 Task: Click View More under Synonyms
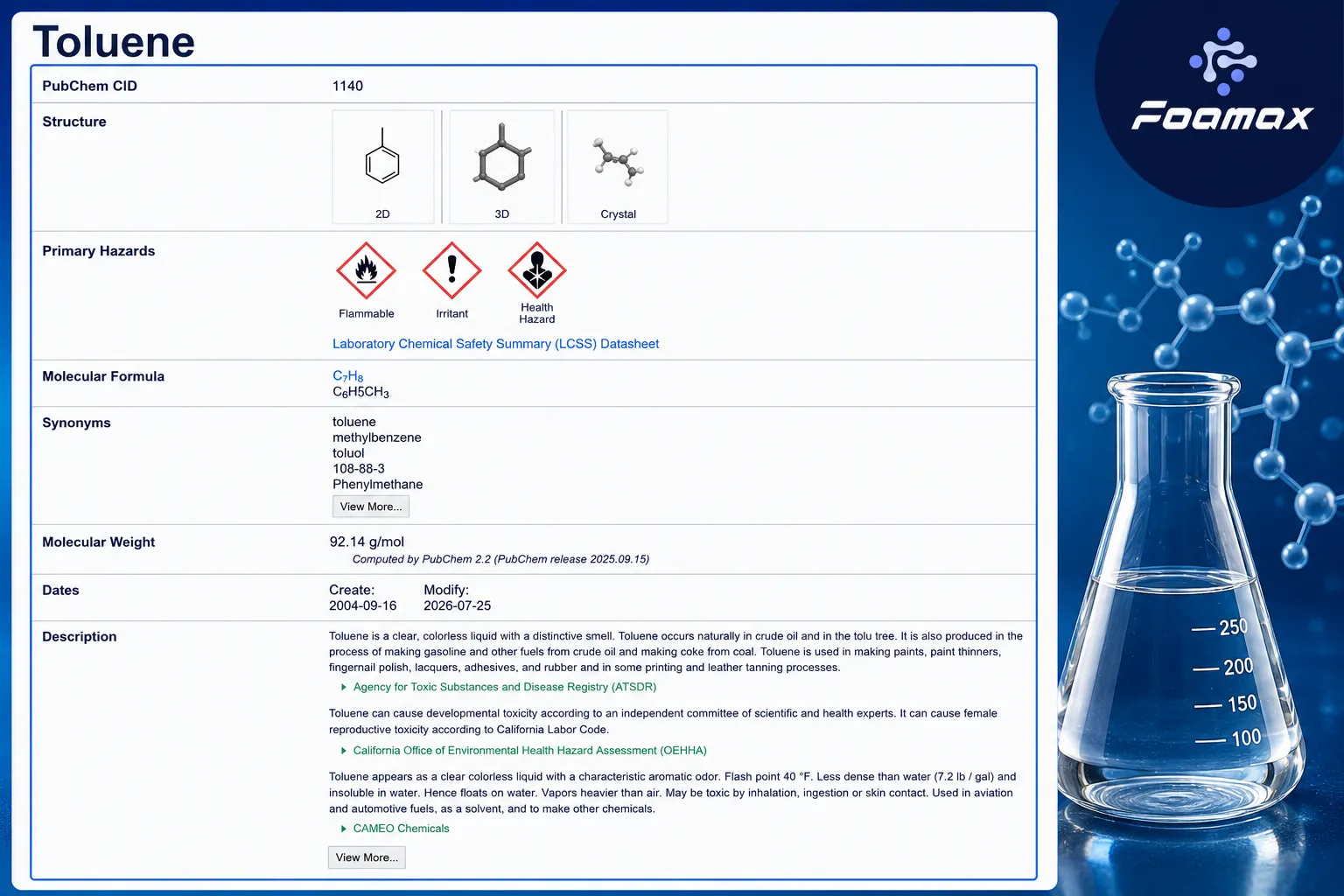pyautogui.click(x=371, y=507)
